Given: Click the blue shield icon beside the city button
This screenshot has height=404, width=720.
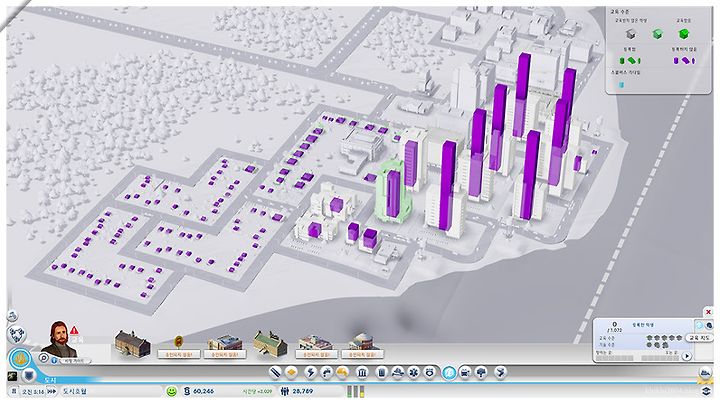Looking at the screenshot, I should 29,375.
